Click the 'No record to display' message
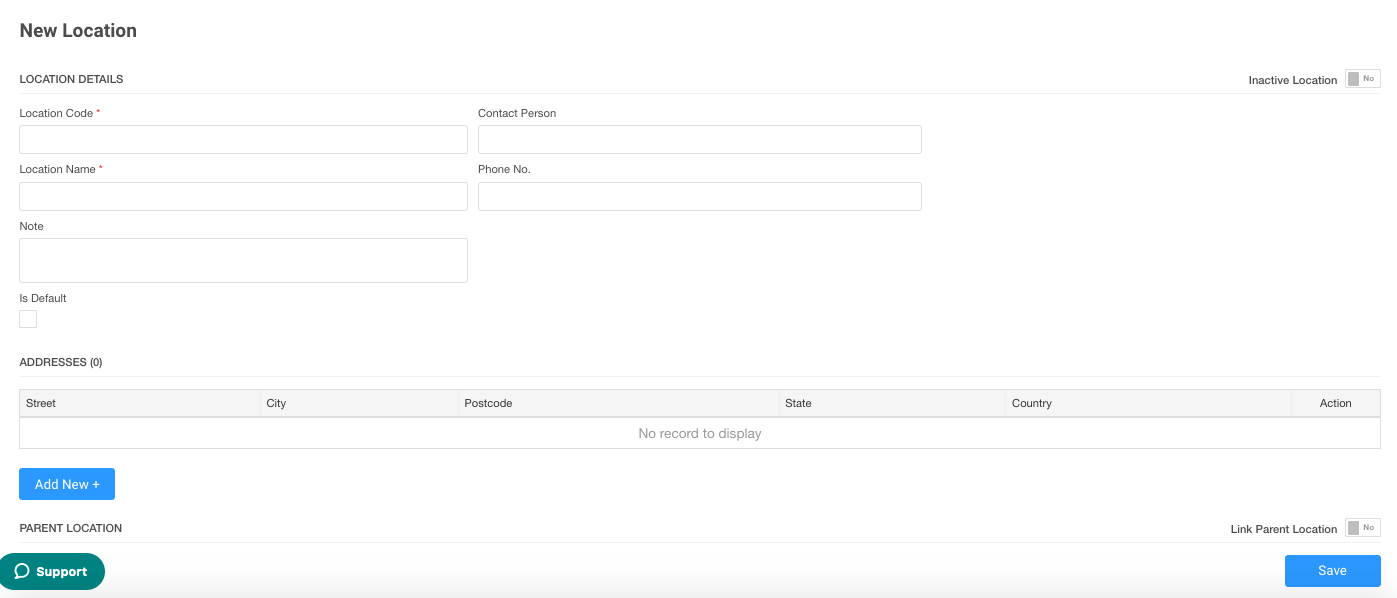Image resolution: width=1397 pixels, height=598 pixels. [700, 433]
